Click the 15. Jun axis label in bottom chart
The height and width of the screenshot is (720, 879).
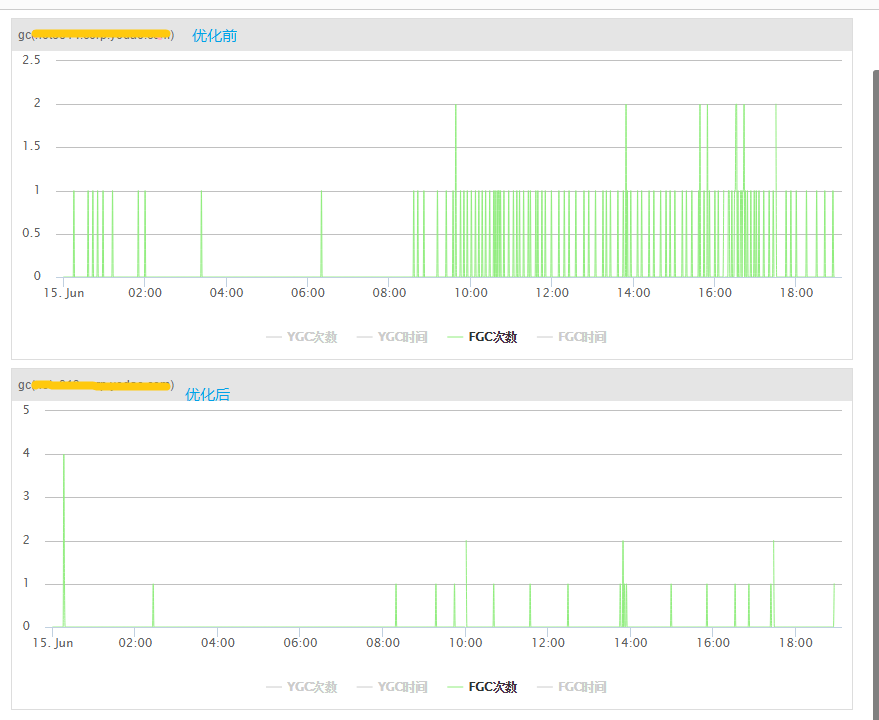(x=53, y=643)
